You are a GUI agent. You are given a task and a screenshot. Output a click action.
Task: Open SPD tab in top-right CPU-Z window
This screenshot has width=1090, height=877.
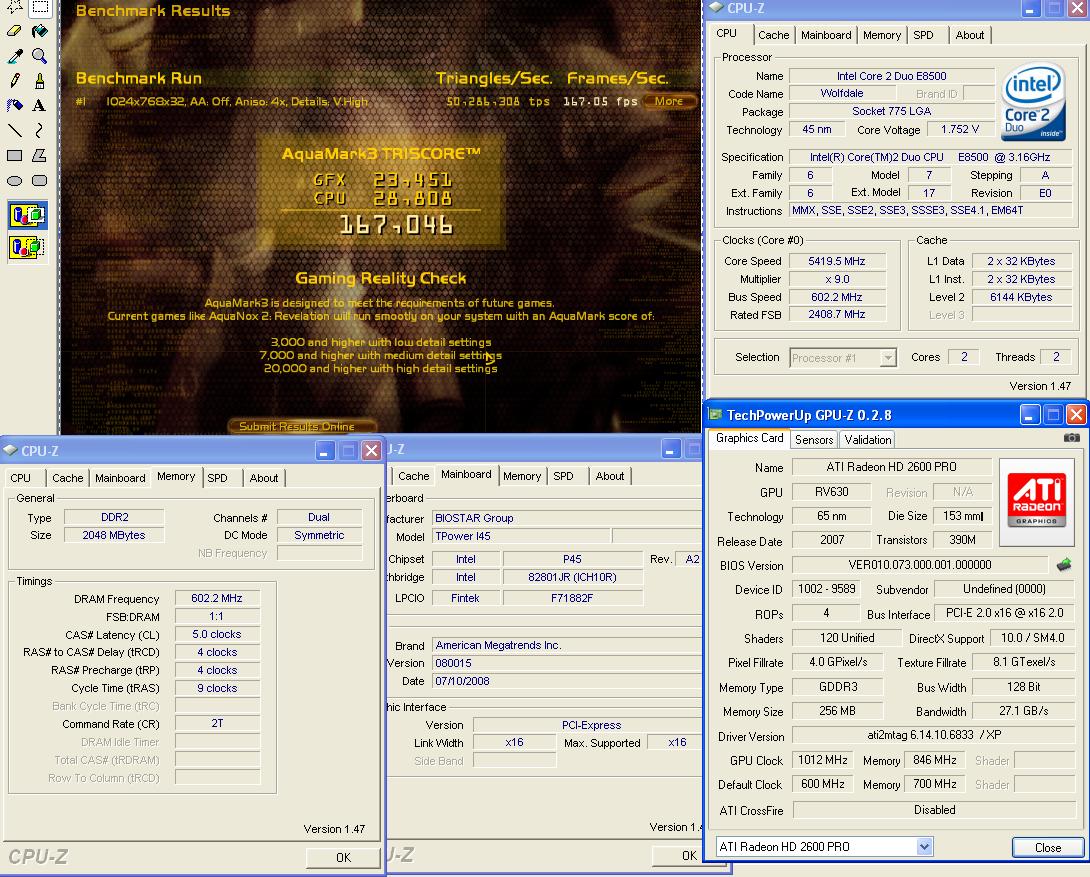tap(923, 35)
